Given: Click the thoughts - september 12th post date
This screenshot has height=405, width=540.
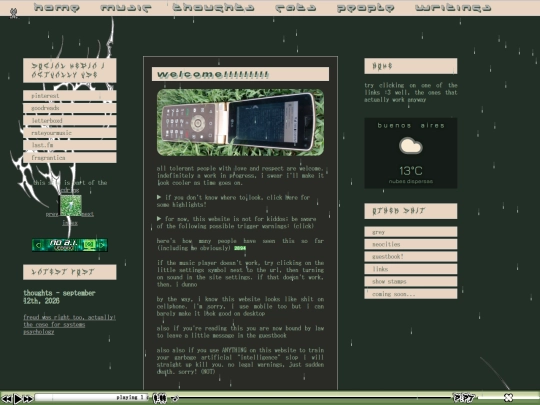Looking at the screenshot, I should (60, 297).
